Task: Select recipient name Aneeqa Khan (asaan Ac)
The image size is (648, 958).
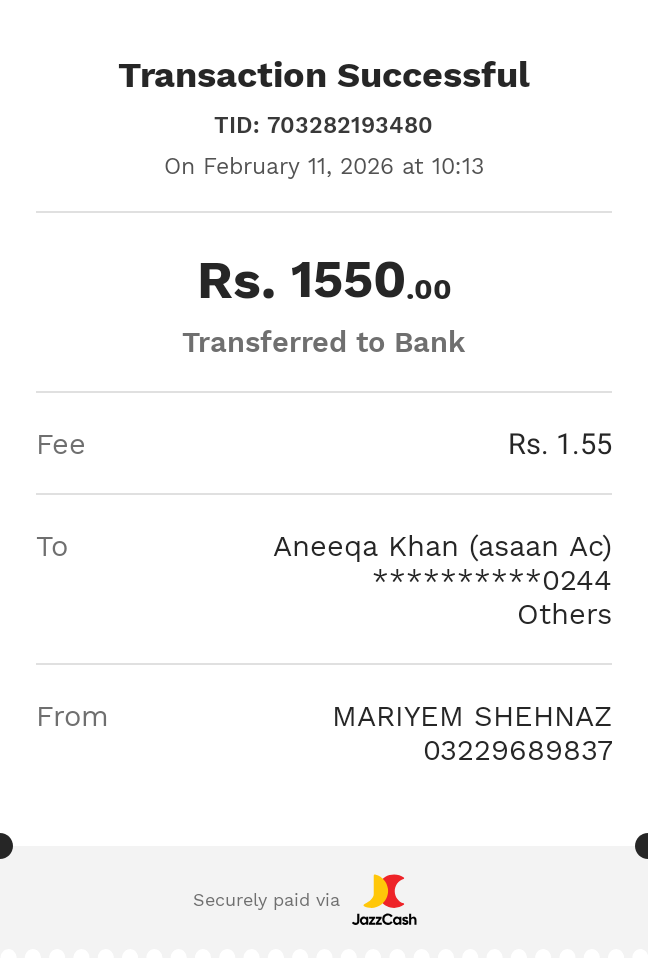Action: tap(442, 547)
